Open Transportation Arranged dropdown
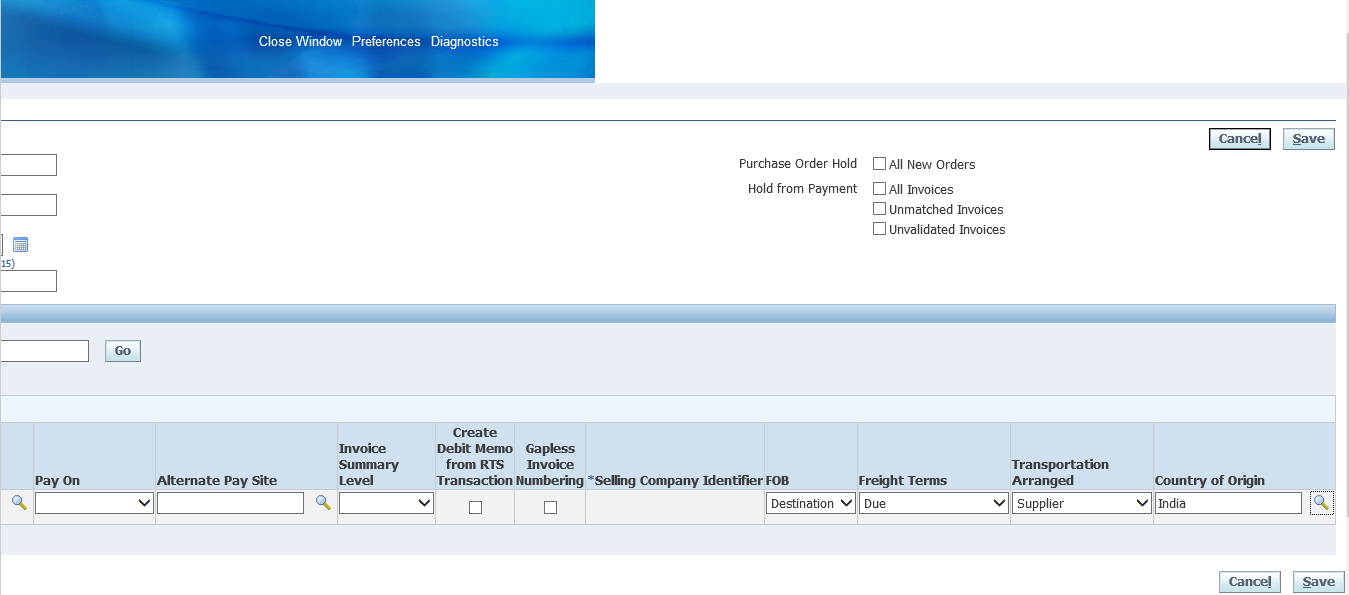 click(x=1081, y=504)
